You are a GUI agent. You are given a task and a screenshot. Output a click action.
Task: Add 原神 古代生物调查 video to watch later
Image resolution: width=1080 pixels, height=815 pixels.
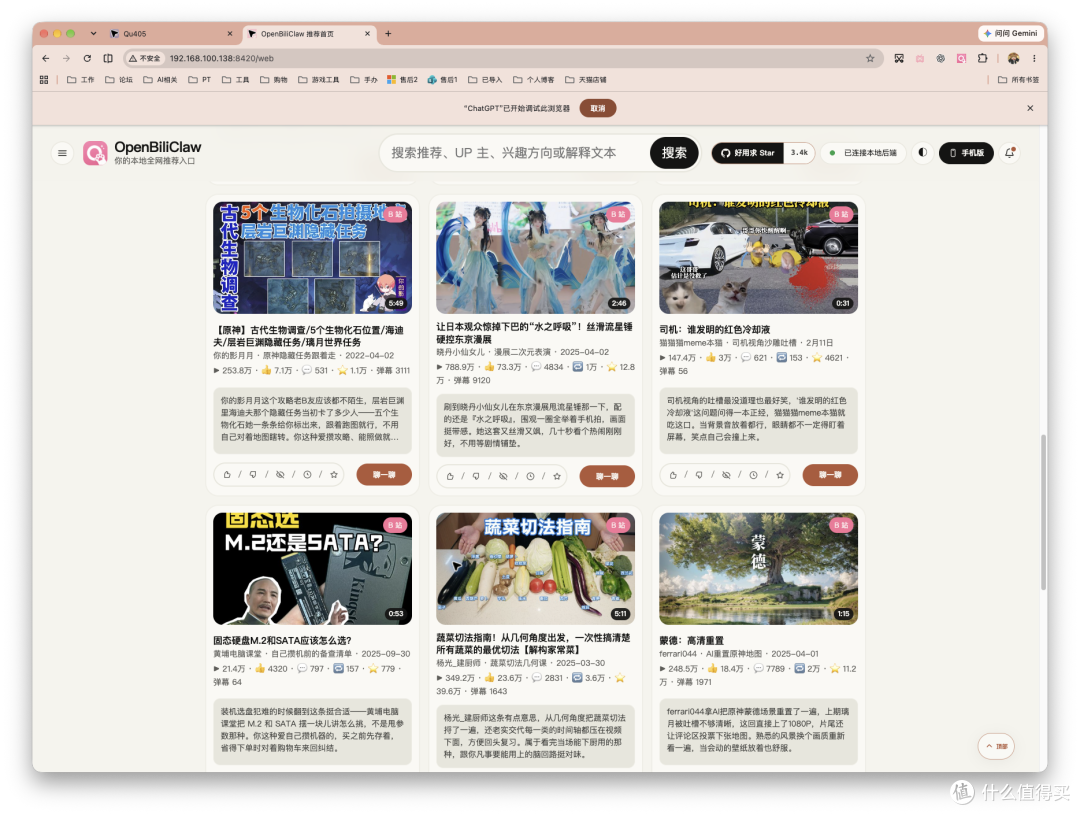click(x=307, y=475)
